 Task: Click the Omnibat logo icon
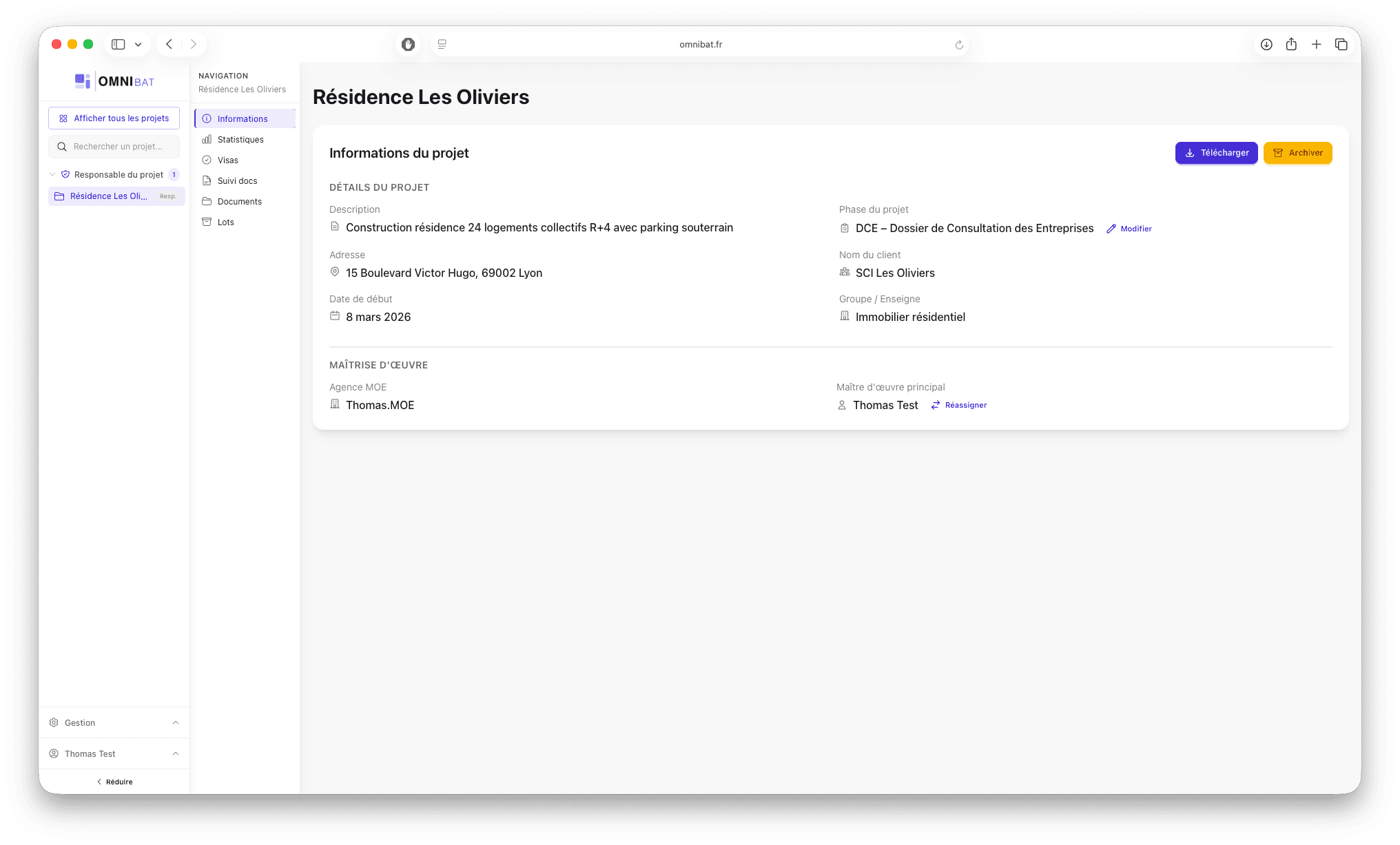click(83, 81)
